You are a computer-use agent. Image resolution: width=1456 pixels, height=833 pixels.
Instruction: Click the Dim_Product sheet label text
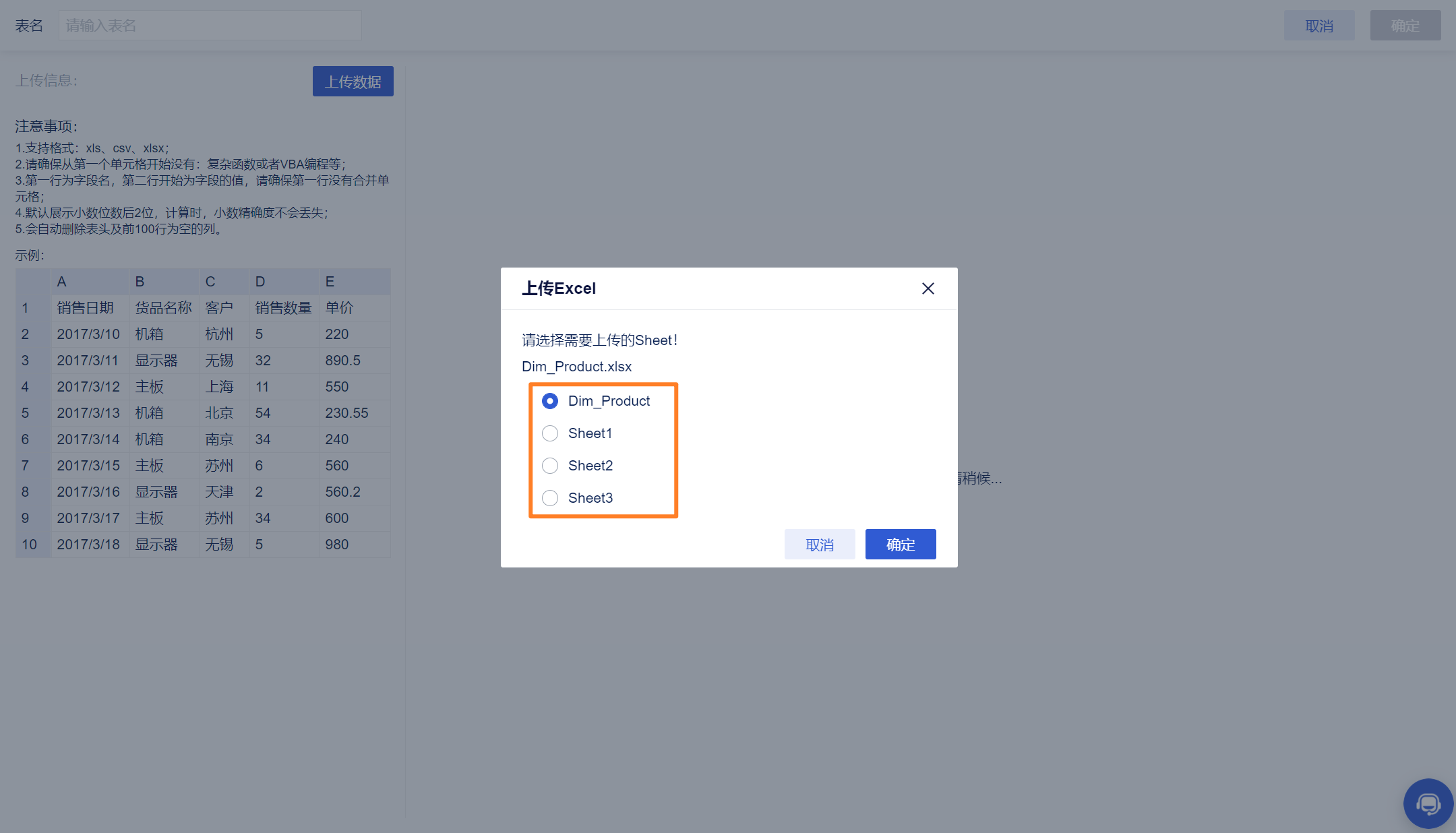(609, 401)
